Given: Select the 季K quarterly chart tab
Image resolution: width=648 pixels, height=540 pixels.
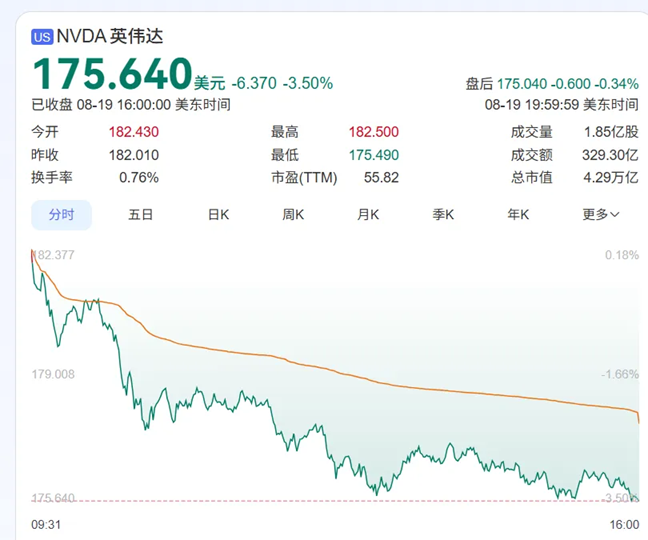Looking at the screenshot, I should click(443, 214).
